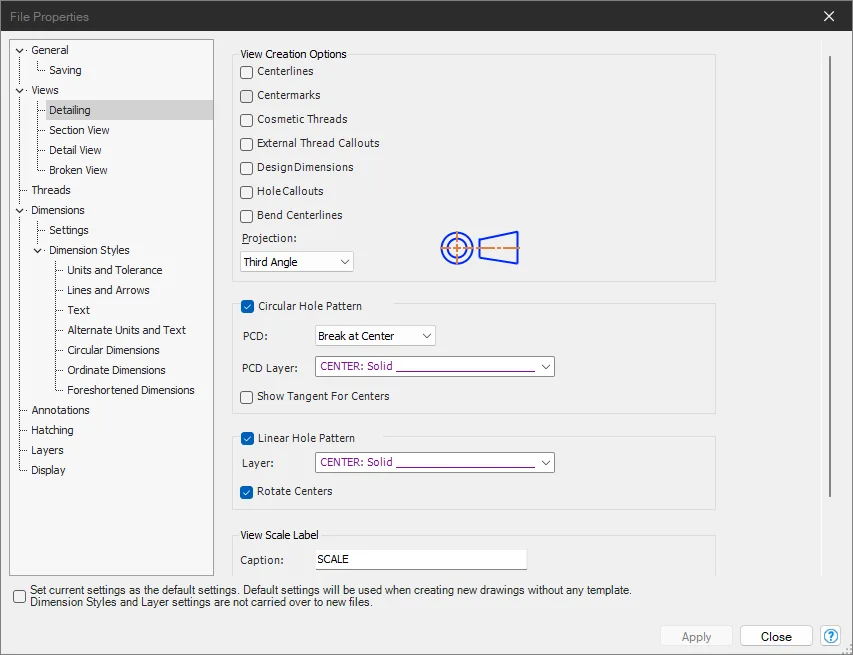This screenshot has height=655, width=853.
Task: Select Section View in the tree
Action: (x=79, y=130)
